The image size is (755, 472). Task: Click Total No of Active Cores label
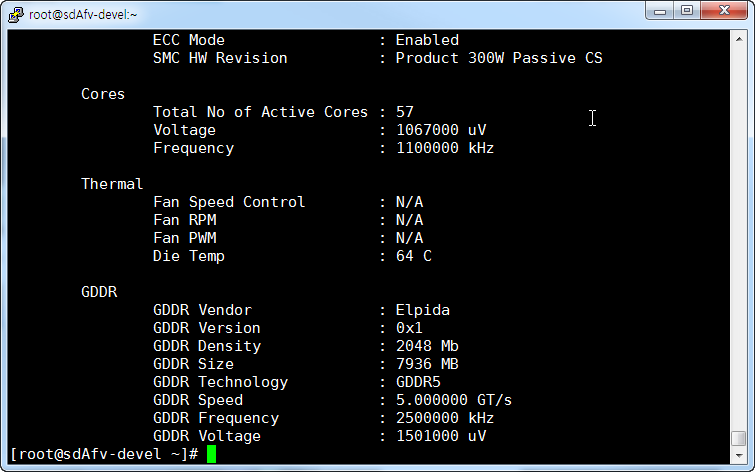pos(260,112)
